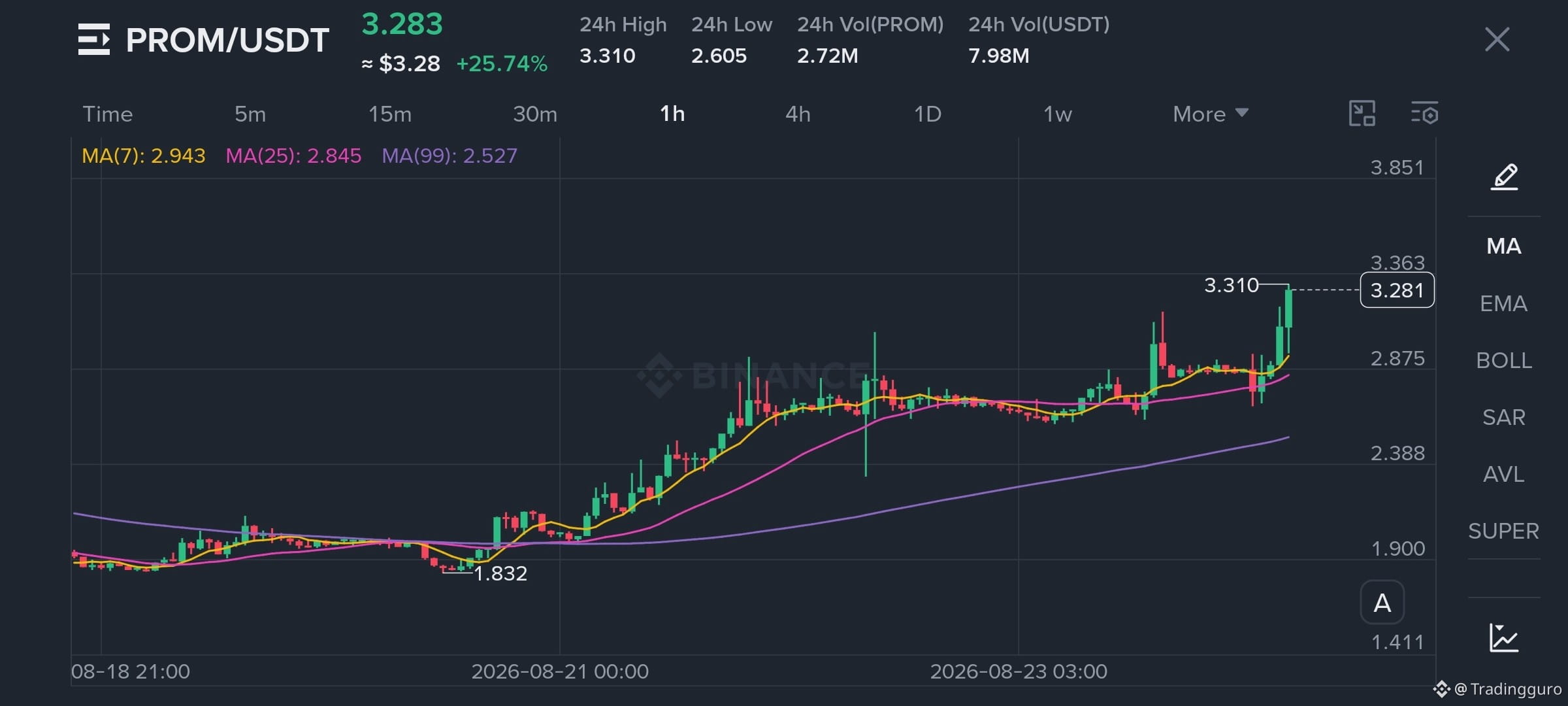Image resolution: width=1568 pixels, height=706 pixels.
Task: Tap the 3.310 high price marker
Action: click(x=1231, y=285)
